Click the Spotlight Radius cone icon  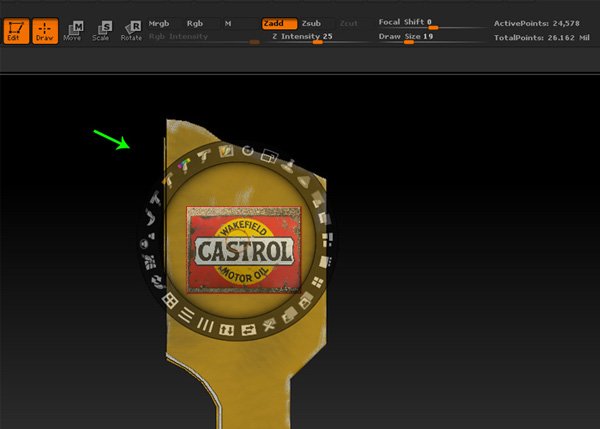coord(304,181)
